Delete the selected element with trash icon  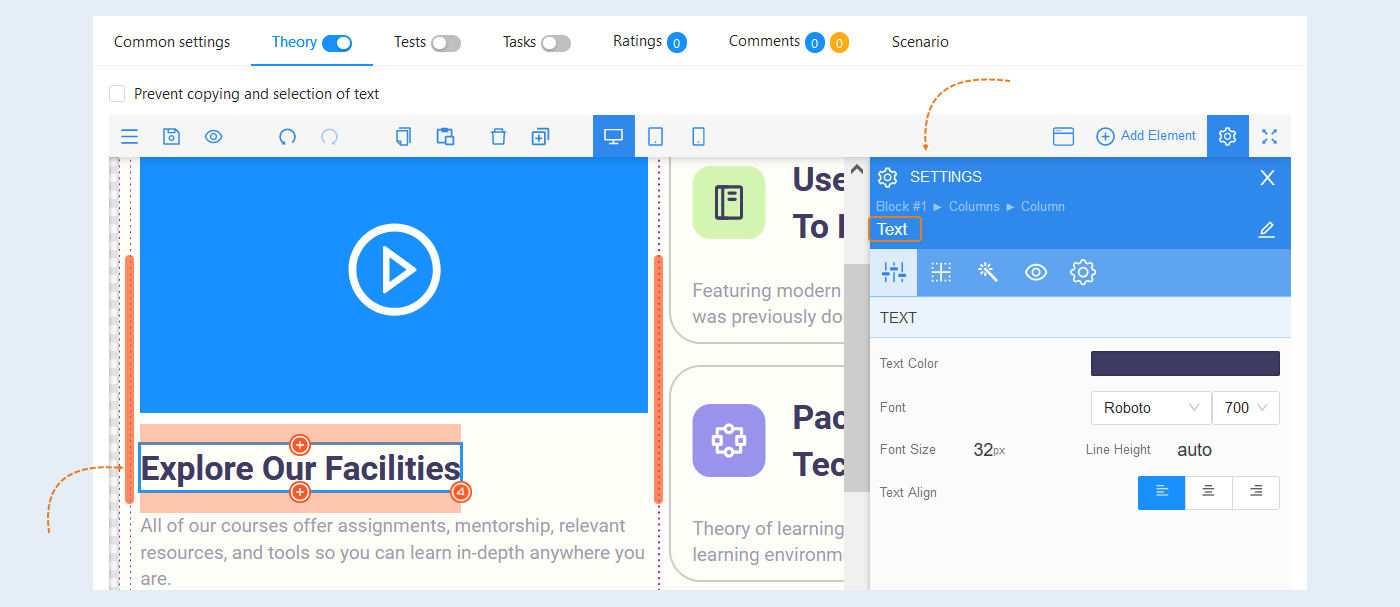click(498, 137)
